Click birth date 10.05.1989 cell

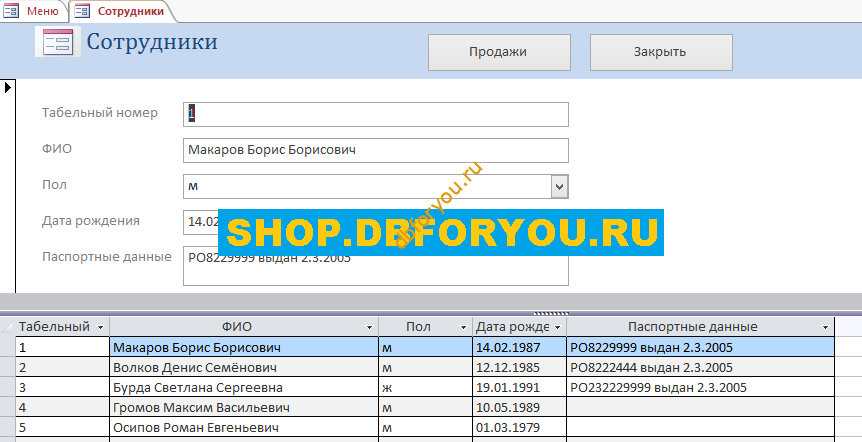(x=520, y=407)
